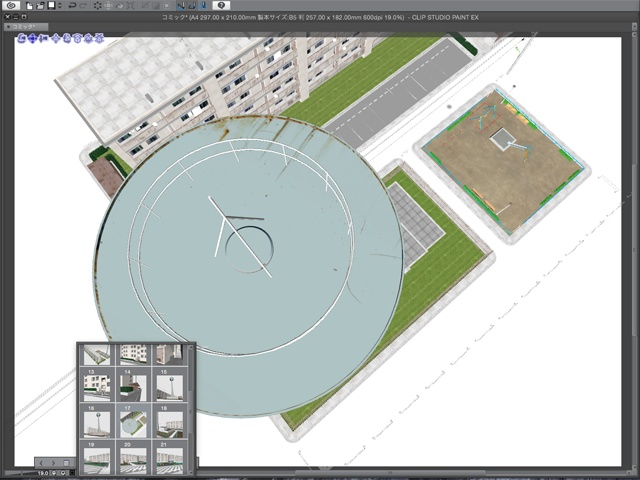Click the playground park 3D model
Image resolution: width=640 pixels, height=480 pixels.
(502, 164)
